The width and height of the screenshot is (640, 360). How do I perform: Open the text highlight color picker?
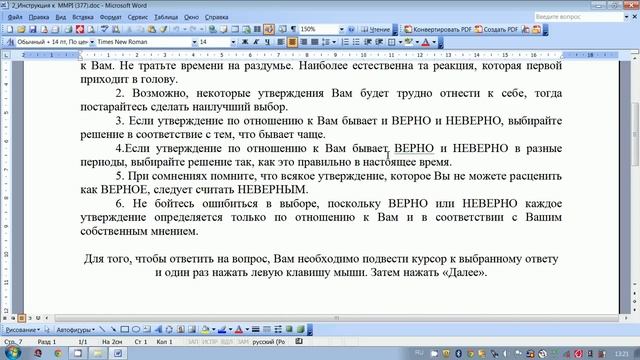tap(409, 42)
